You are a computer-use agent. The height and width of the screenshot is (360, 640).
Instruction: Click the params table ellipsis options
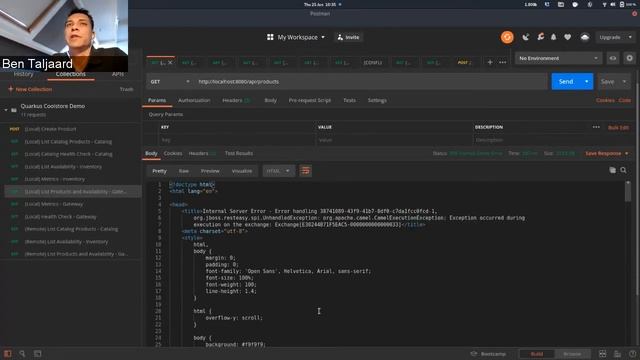596,127
